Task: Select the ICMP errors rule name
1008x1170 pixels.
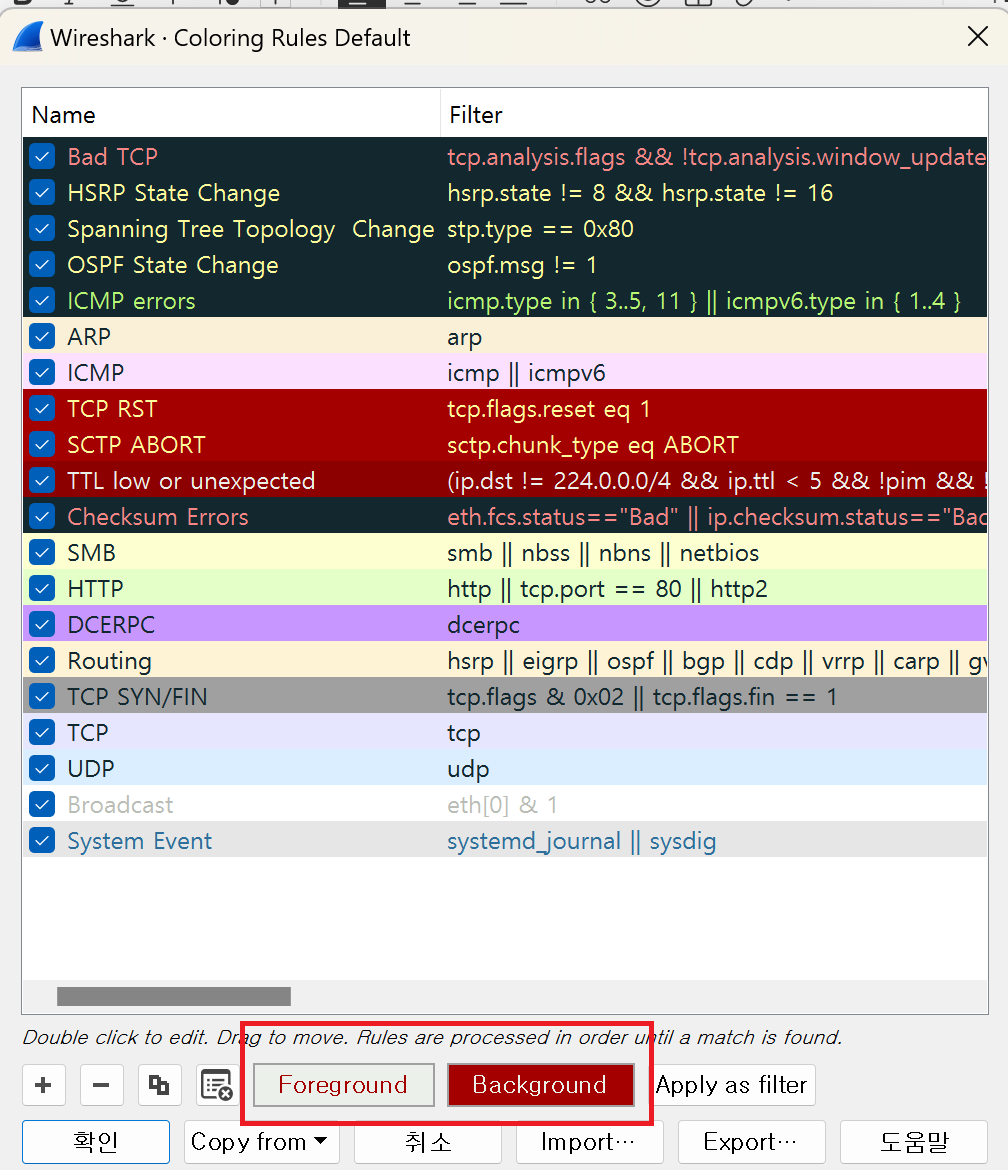Action: [131, 301]
